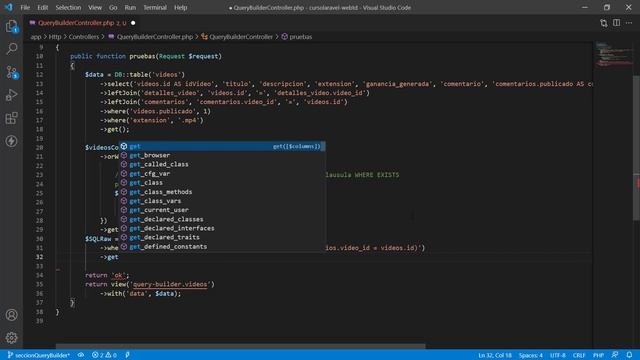Viewport: 640px width, 360px height.
Task: Select 'get_called_class' autocomplete suggestion
Action: pos(222,164)
